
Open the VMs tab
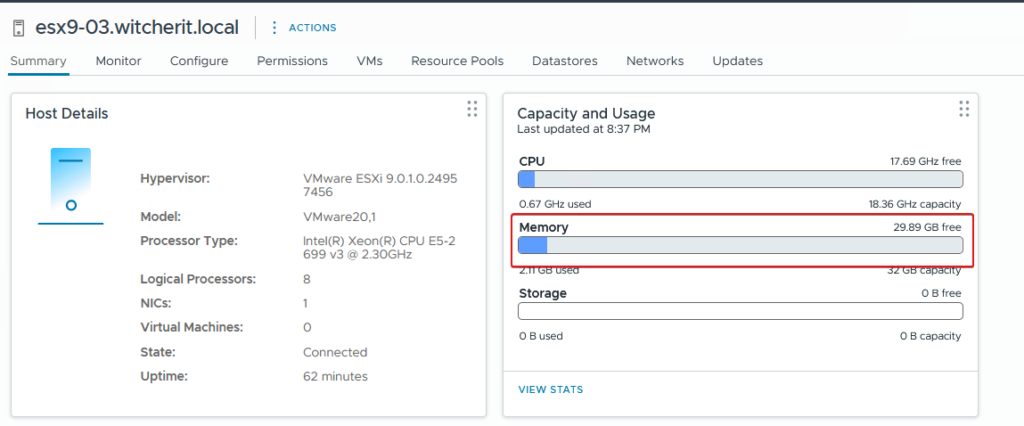[369, 61]
